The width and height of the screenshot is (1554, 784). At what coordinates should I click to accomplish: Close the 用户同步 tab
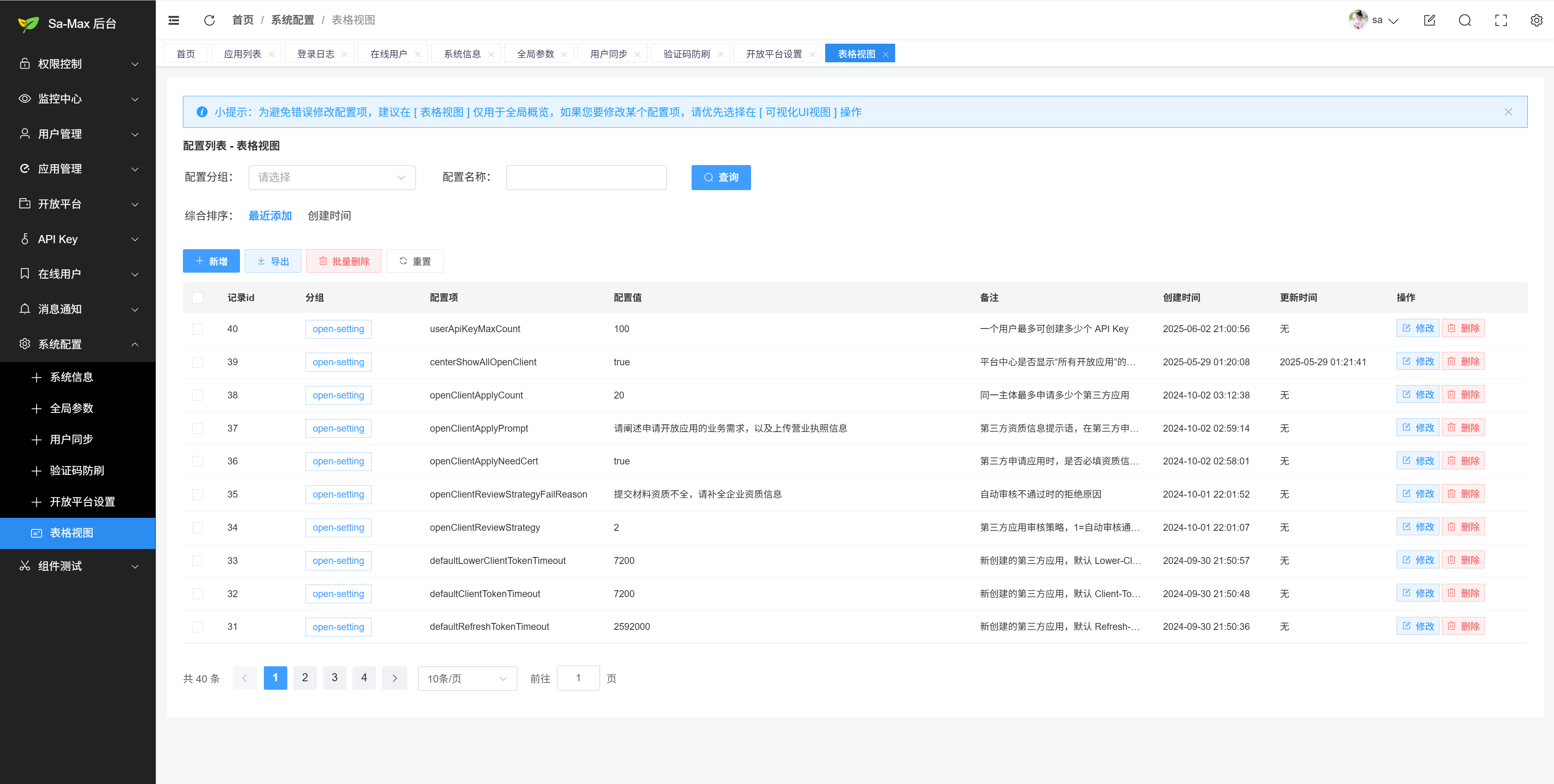click(x=638, y=54)
